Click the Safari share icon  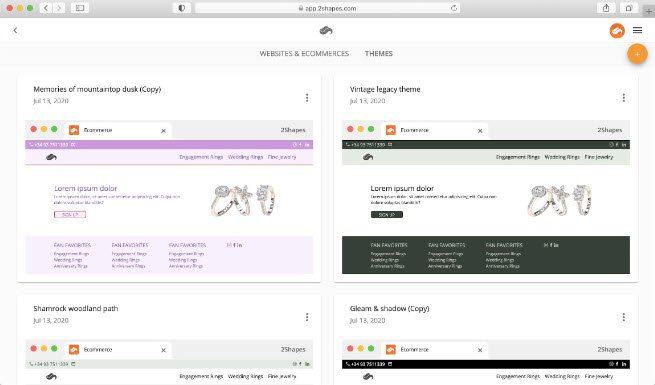pos(606,8)
